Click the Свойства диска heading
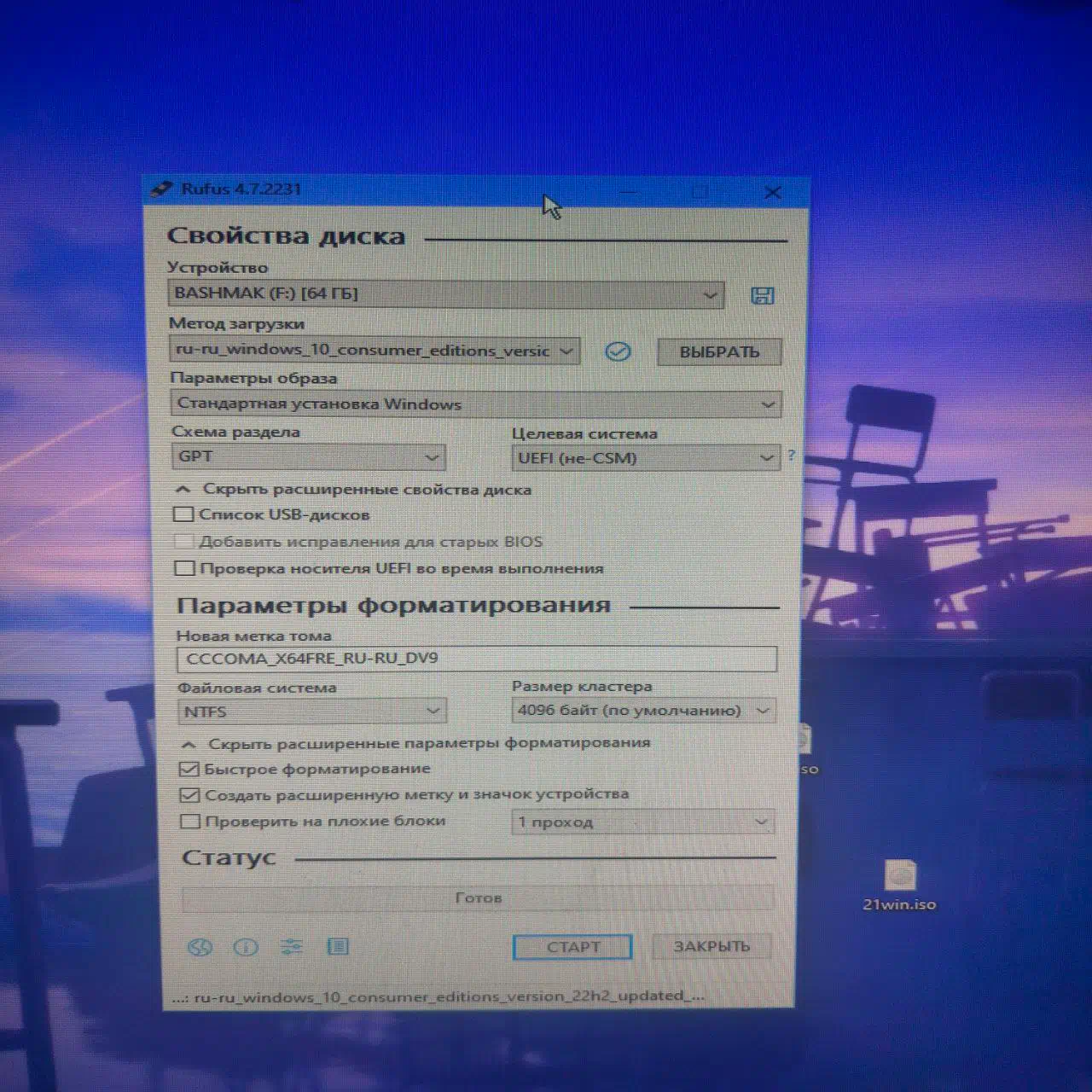Viewport: 1092px width, 1092px height. pyautogui.click(x=286, y=236)
